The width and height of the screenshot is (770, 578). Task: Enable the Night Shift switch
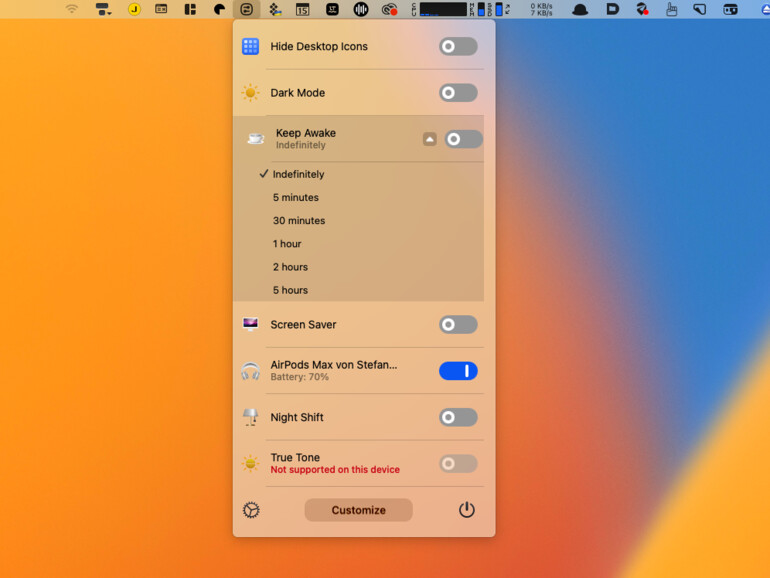(458, 417)
